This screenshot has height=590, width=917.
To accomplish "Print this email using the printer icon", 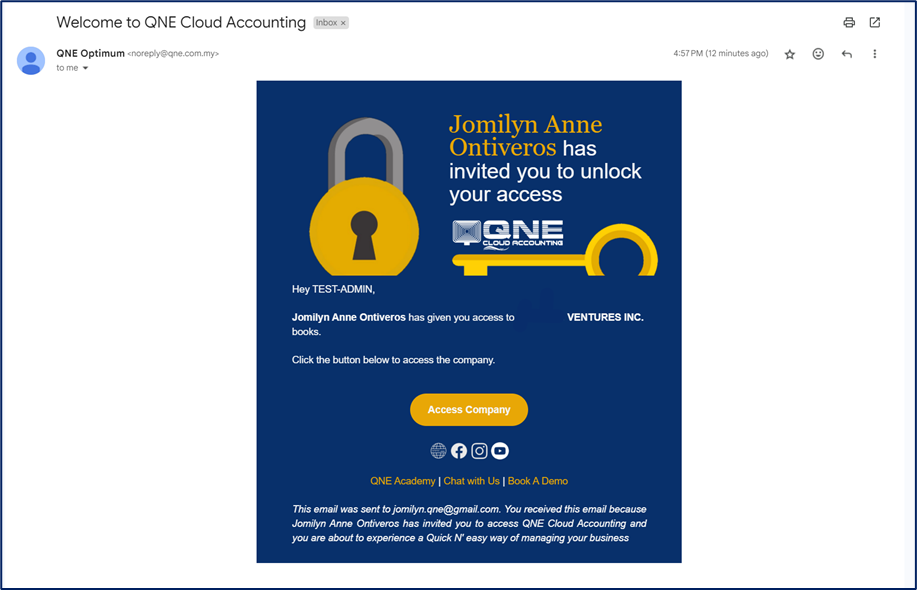I will pos(849,22).
